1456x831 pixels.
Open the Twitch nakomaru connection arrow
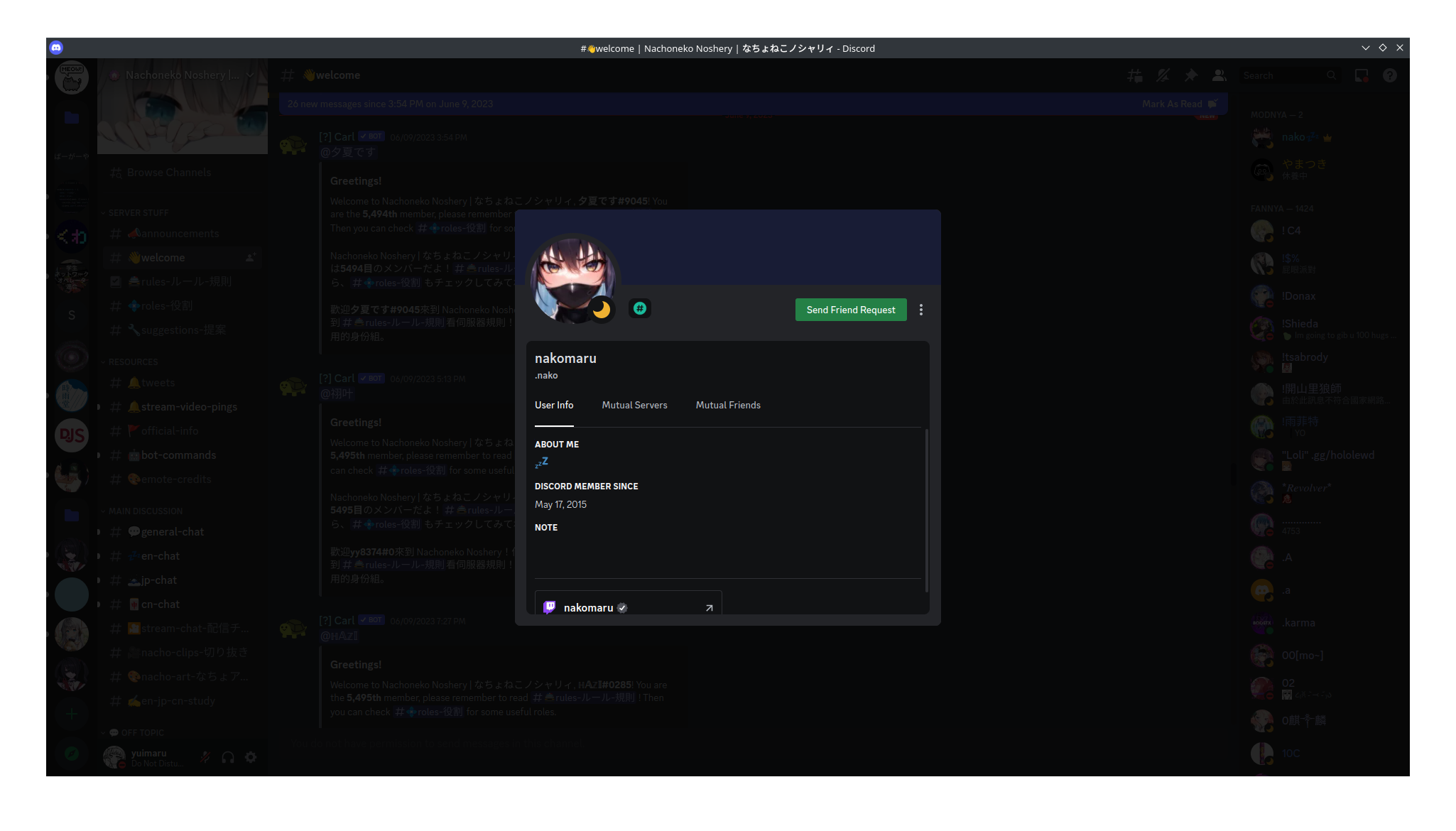[709, 608]
